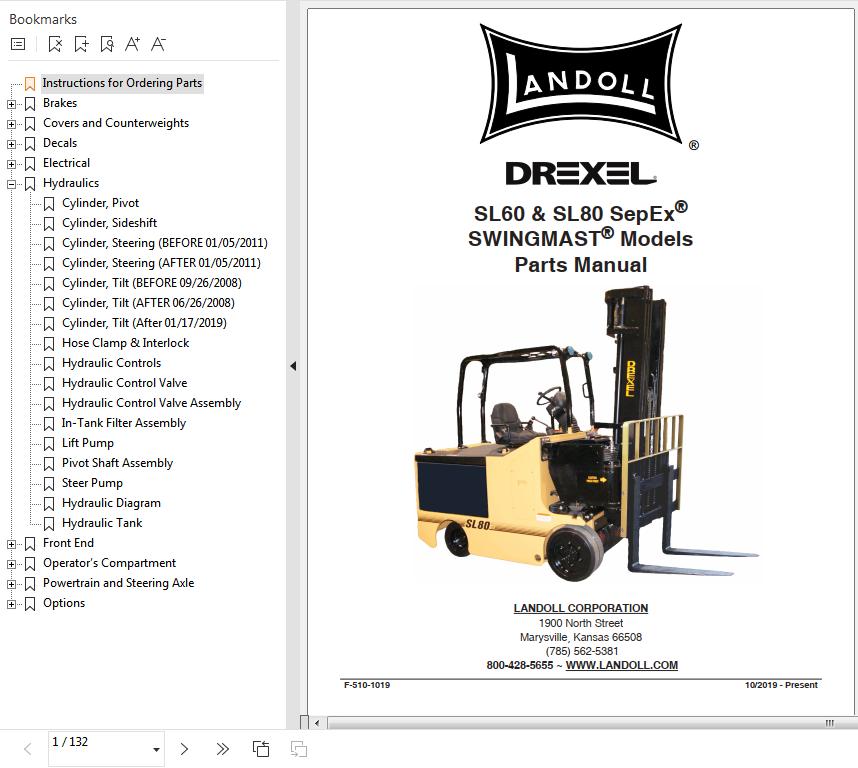Click the LANDOLL CORPORATION heading
The height and width of the screenshot is (768, 858).
pos(581,608)
